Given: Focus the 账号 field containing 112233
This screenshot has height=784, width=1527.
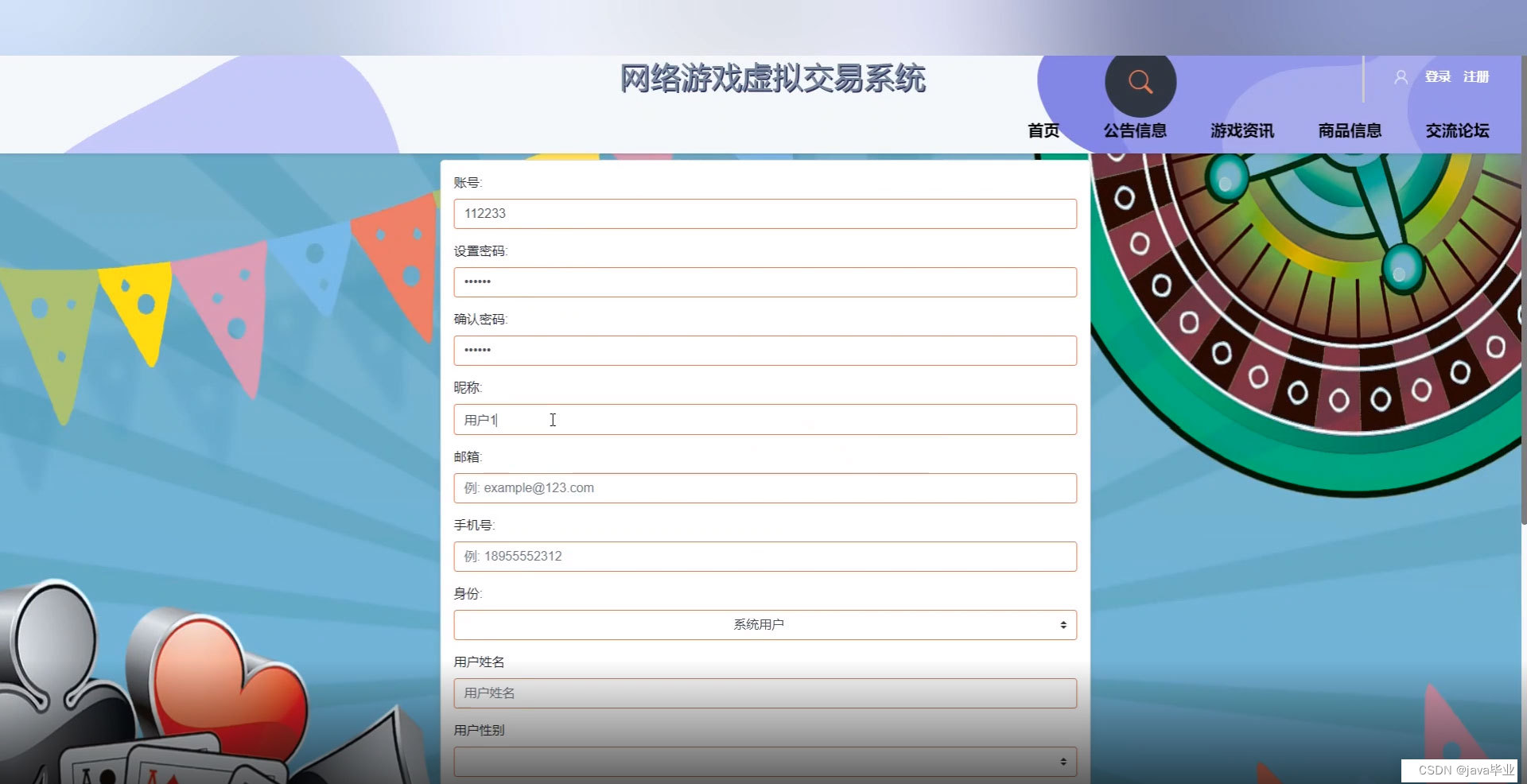Looking at the screenshot, I should tap(765, 214).
